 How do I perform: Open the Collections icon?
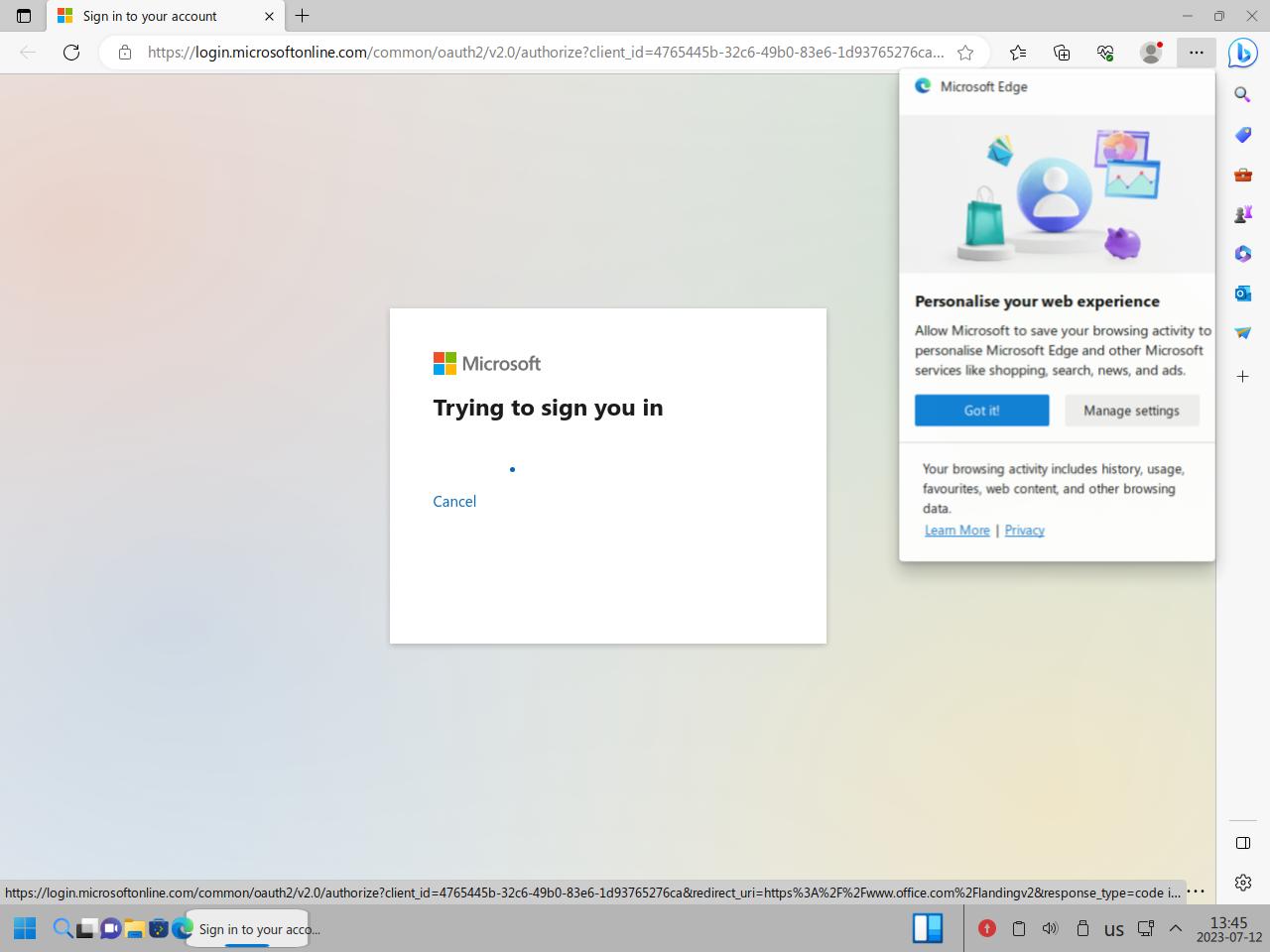(1062, 53)
